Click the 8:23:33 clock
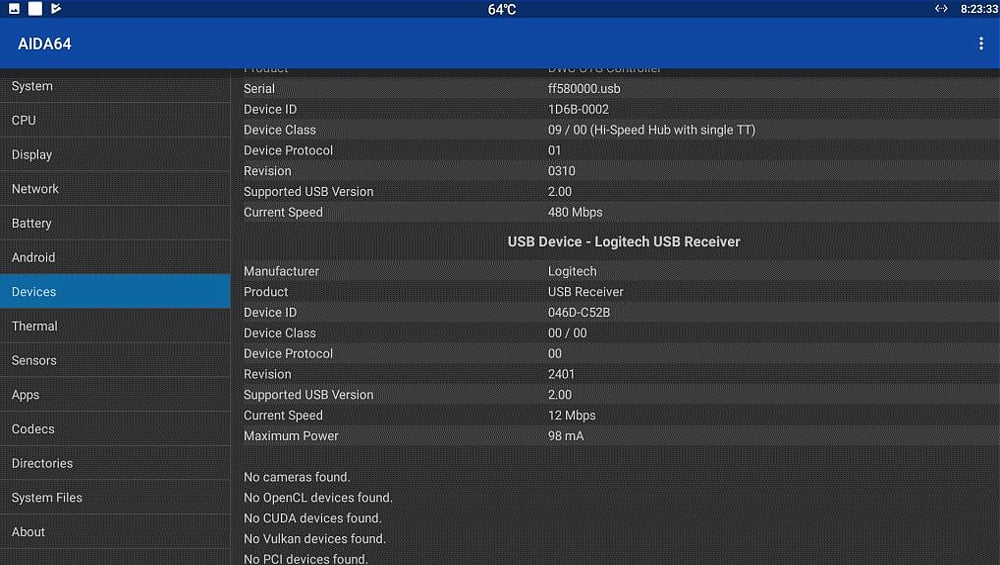 click(979, 9)
